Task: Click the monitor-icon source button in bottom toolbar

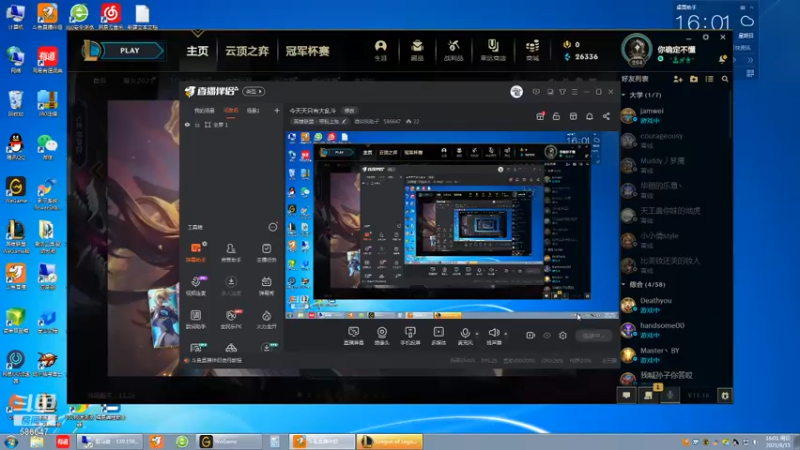Action: pos(354,336)
